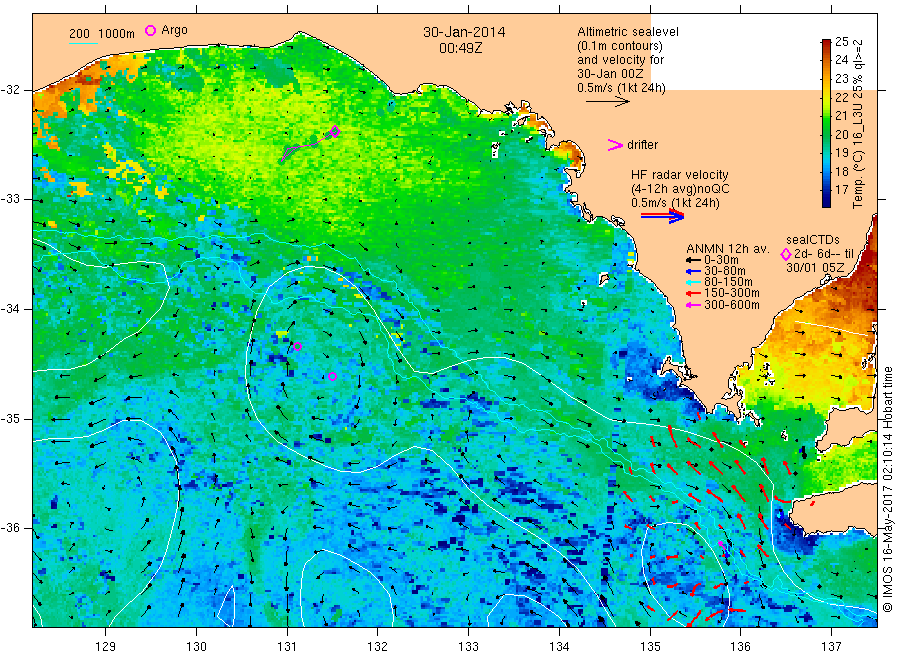This screenshot has height=660, width=900.
Task: Click the IMOS copyright vertical text
Action: pyautogui.click(x=887, y=488)
